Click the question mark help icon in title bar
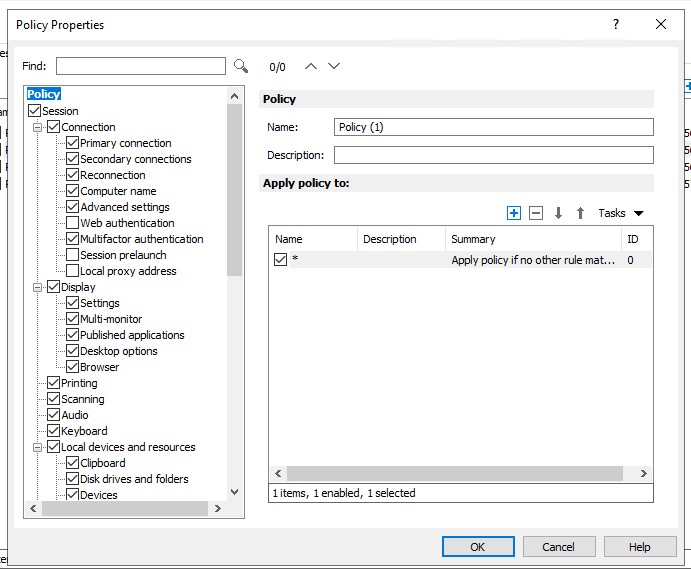The width and height of the screenshot is (691, 569). [x=616, y=25]
